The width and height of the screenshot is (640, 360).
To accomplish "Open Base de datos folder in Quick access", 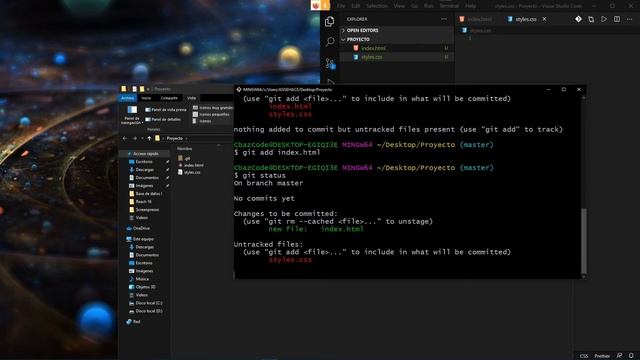I will tap(146, 193).
